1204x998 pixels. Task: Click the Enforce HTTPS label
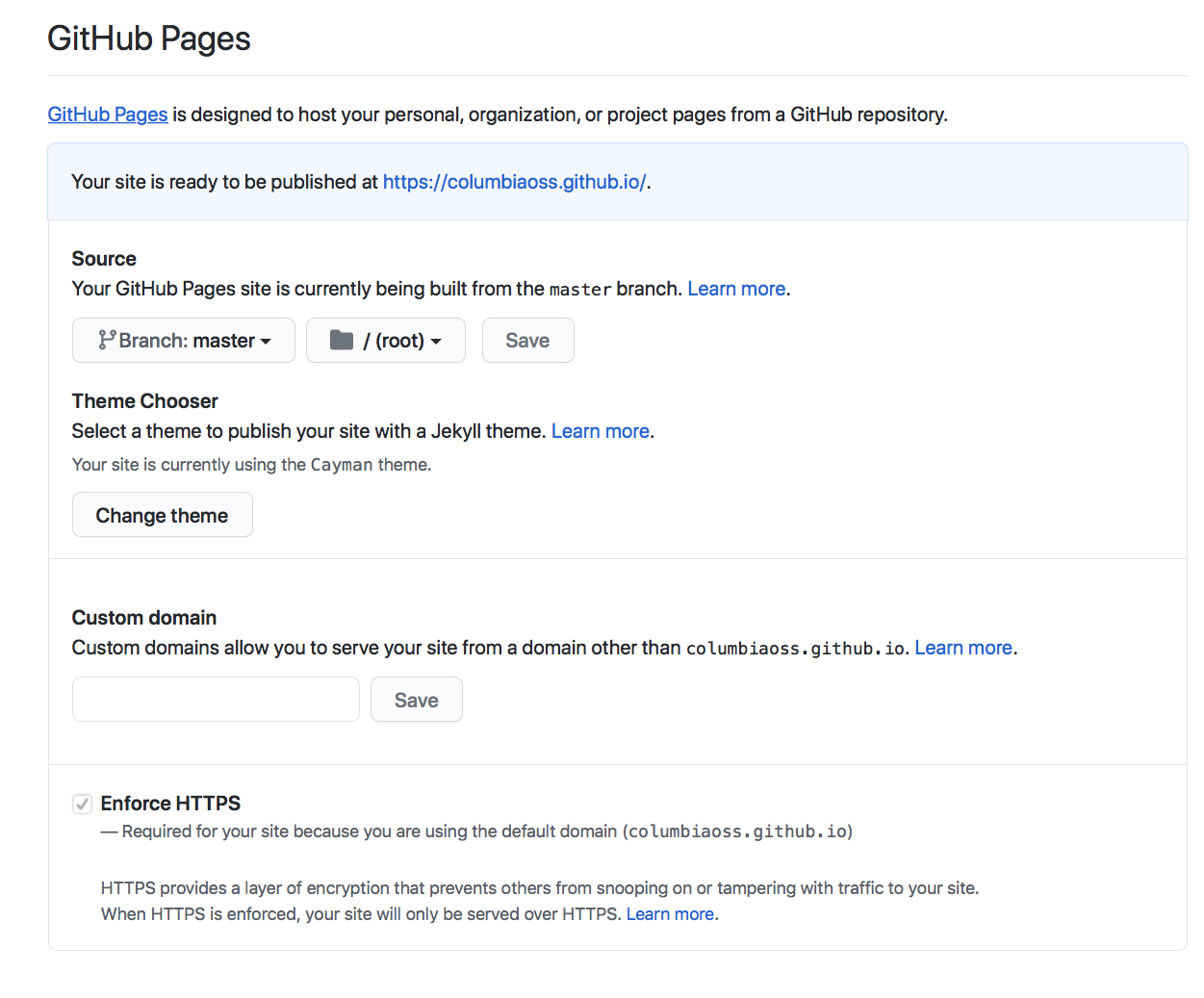coord(170,804)
